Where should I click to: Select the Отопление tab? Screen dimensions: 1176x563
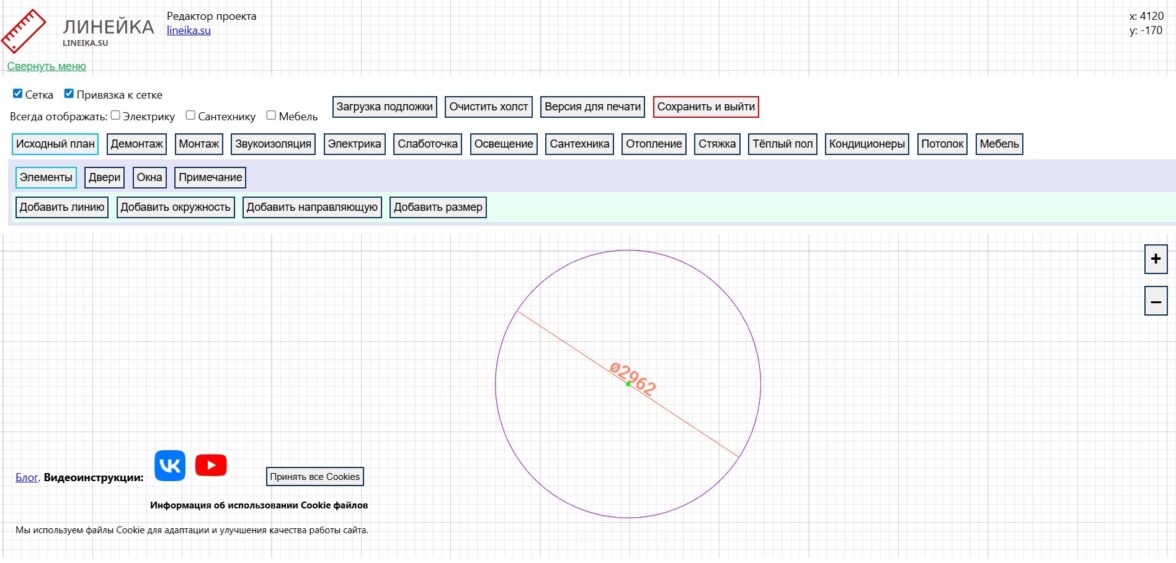654,144
